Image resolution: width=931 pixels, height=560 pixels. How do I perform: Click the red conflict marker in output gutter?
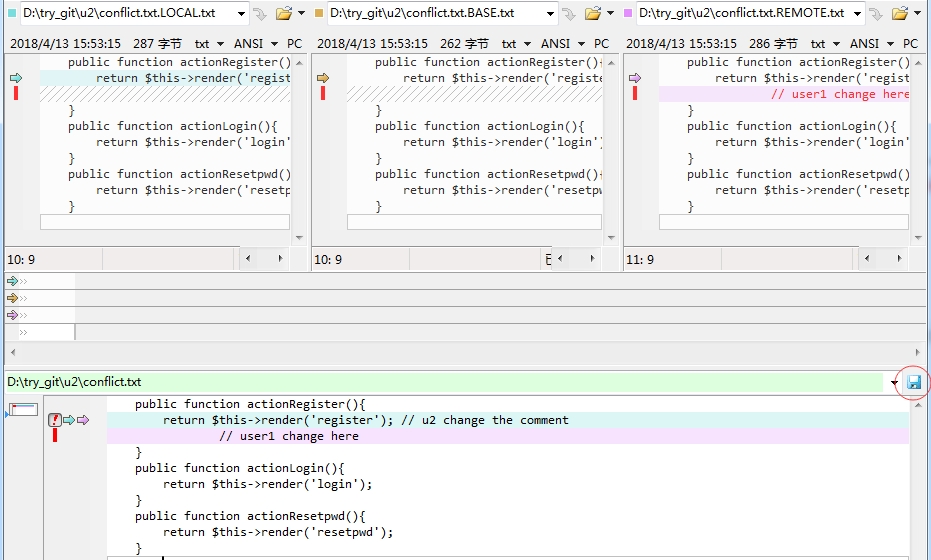click(x=55, y=420)
